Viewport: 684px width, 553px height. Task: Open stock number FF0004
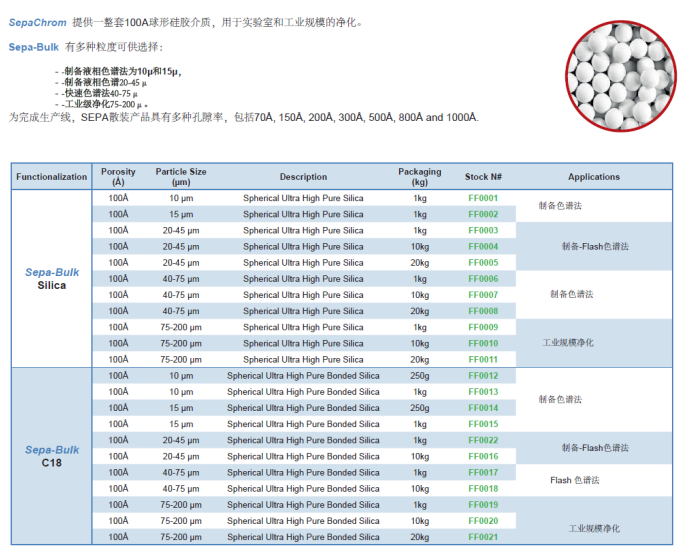[x=483, y=246]
